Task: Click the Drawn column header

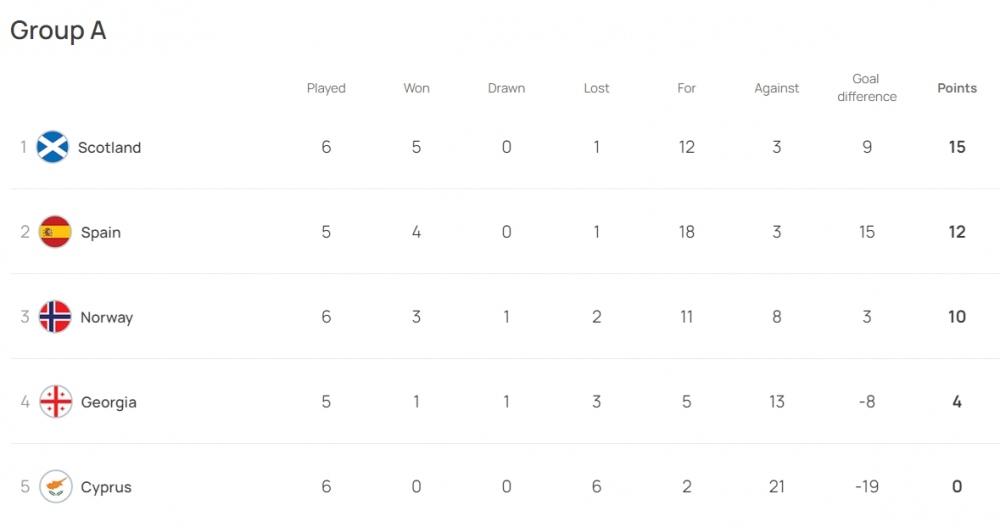Action: click(x=506, y=88)
